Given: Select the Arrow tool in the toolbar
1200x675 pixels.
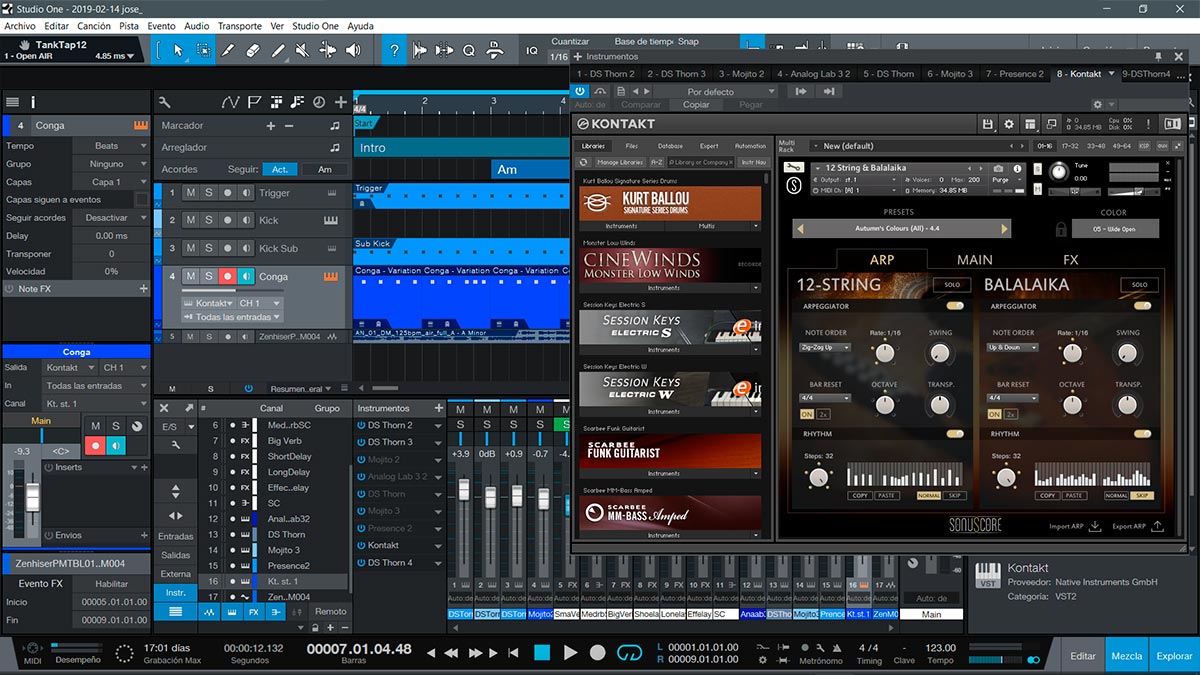Looking at the screenshot, I should click(179, 50).
